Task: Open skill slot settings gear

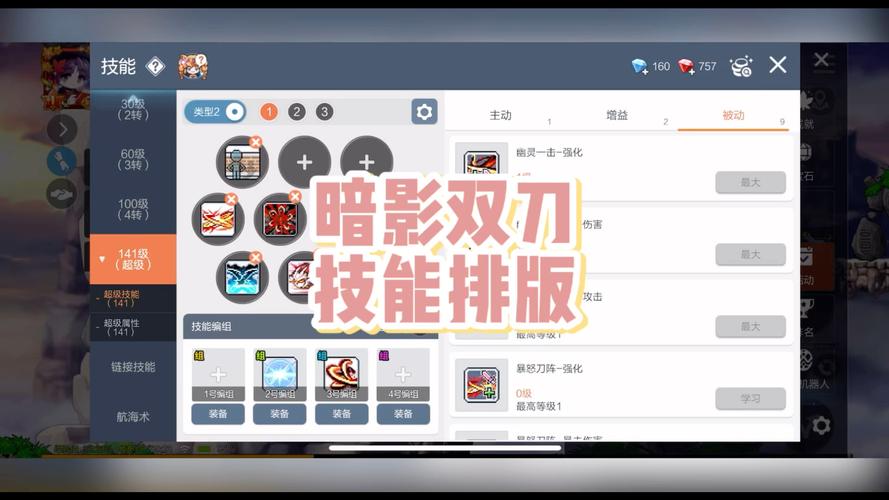Action: (424, 112)
